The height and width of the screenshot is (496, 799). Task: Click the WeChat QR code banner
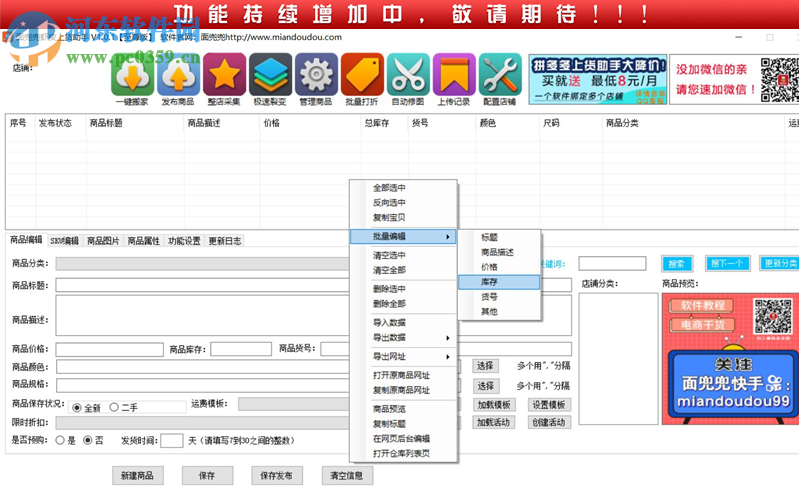(x=734, y=79)
